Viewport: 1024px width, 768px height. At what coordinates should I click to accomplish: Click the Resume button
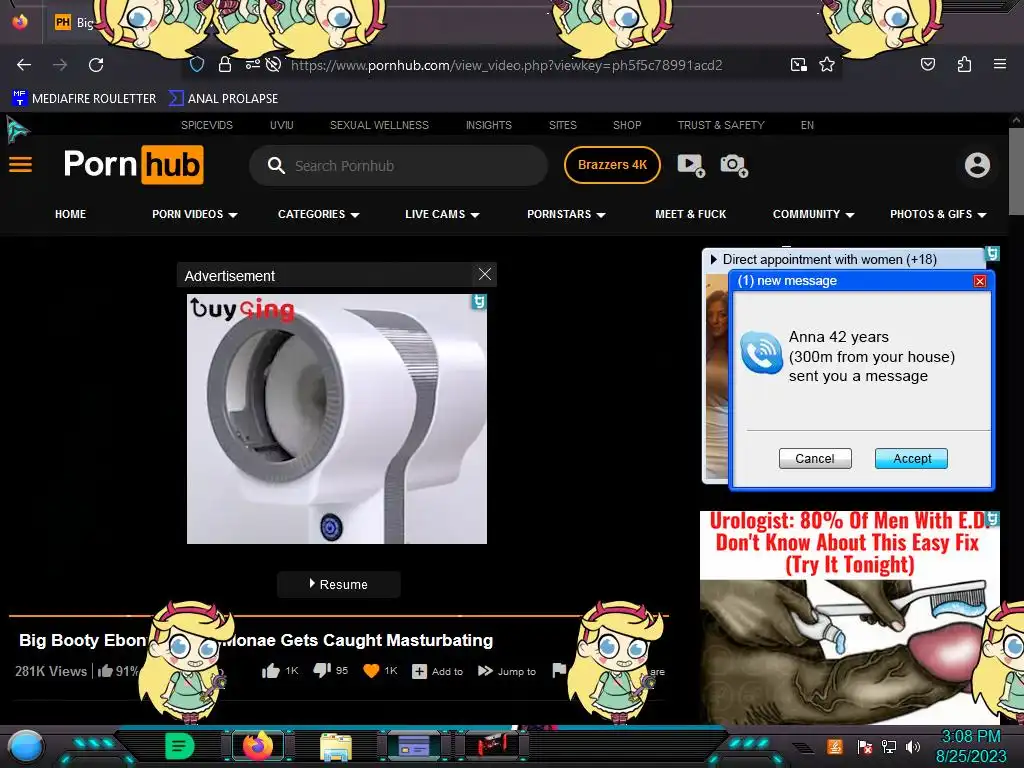338,584
